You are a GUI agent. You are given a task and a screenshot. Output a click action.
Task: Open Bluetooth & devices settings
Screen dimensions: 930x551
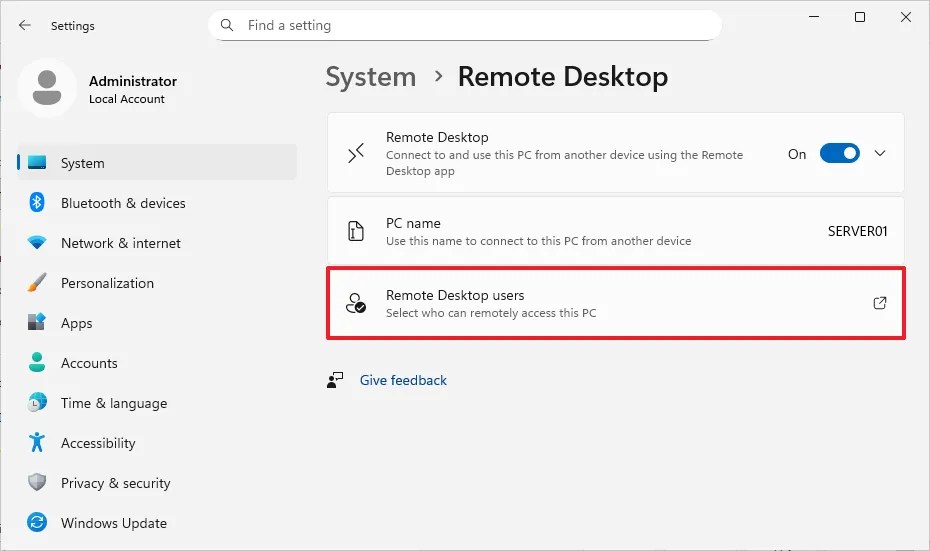[157, 203]
